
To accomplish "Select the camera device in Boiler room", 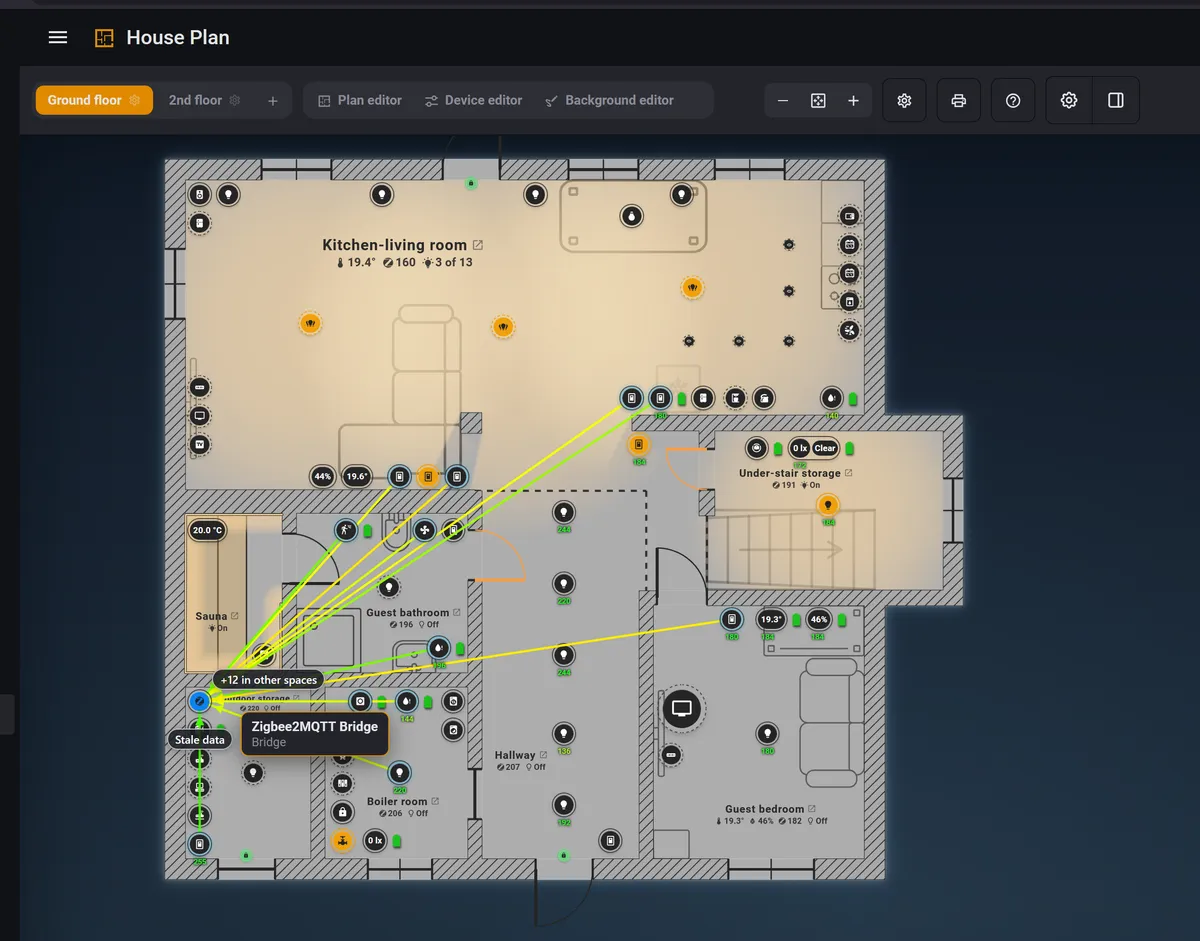I will pos(361,702).
